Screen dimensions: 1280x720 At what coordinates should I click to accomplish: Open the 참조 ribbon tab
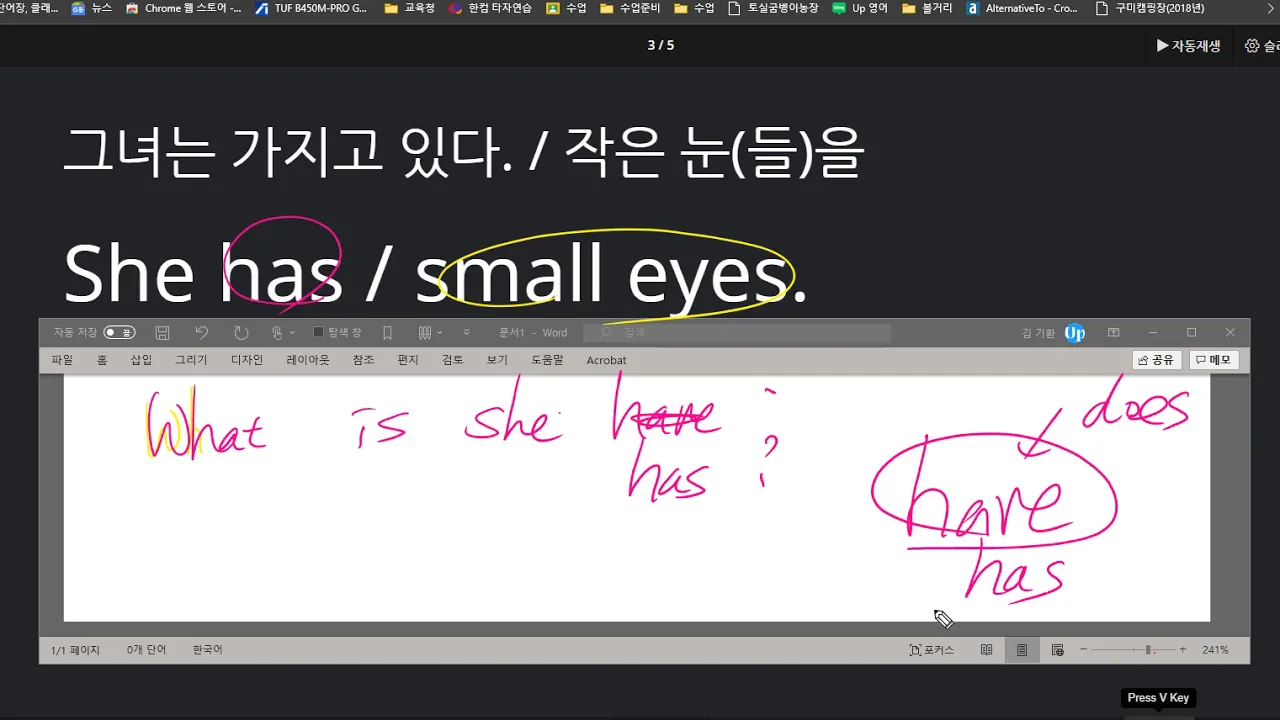[363, 360]
